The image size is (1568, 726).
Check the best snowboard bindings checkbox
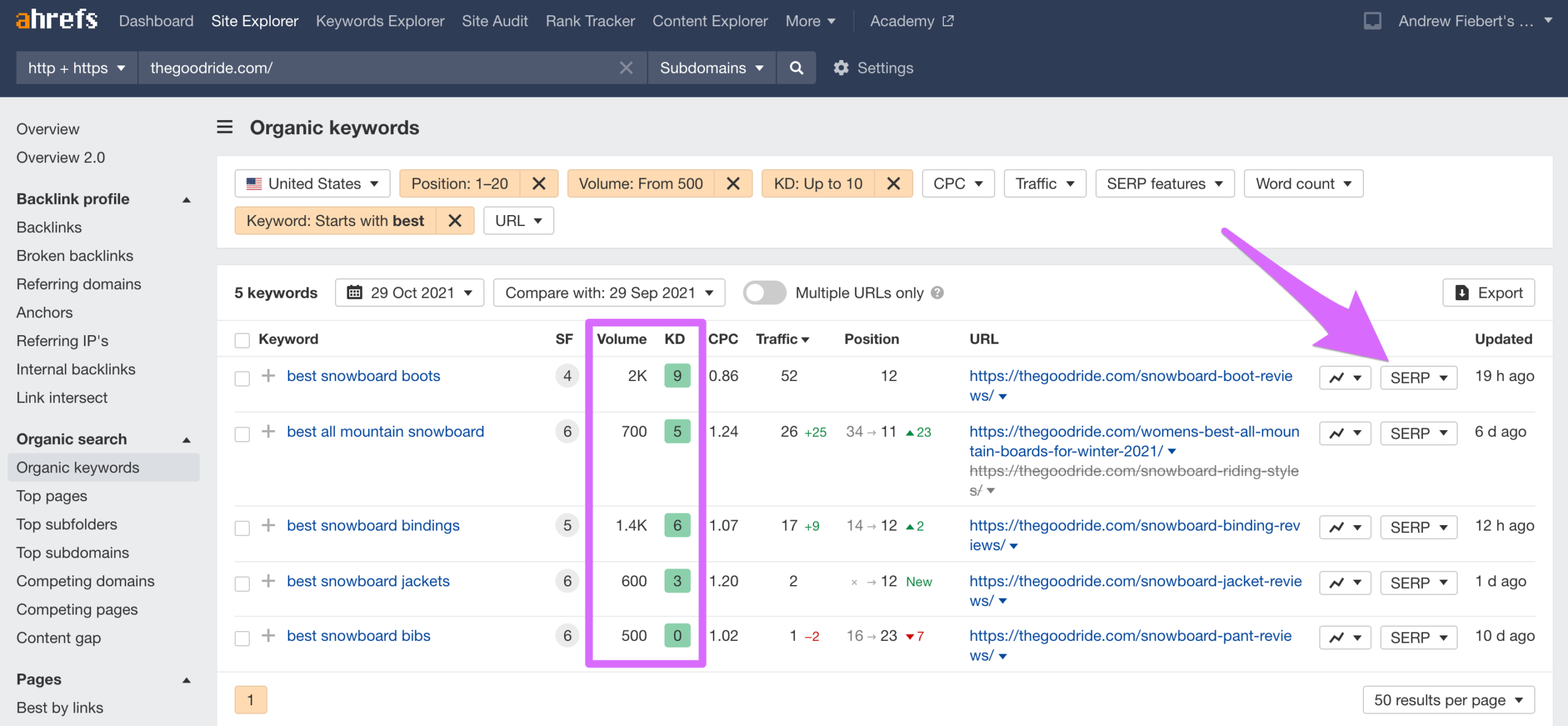(x=242, y=527)
